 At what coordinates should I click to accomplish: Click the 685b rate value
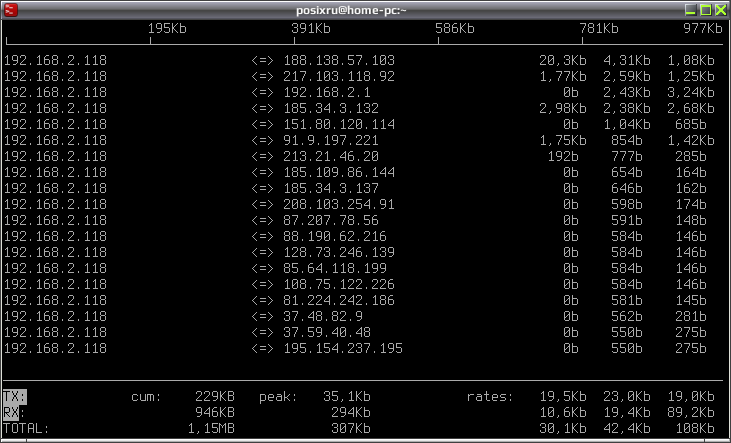point(690,125)
